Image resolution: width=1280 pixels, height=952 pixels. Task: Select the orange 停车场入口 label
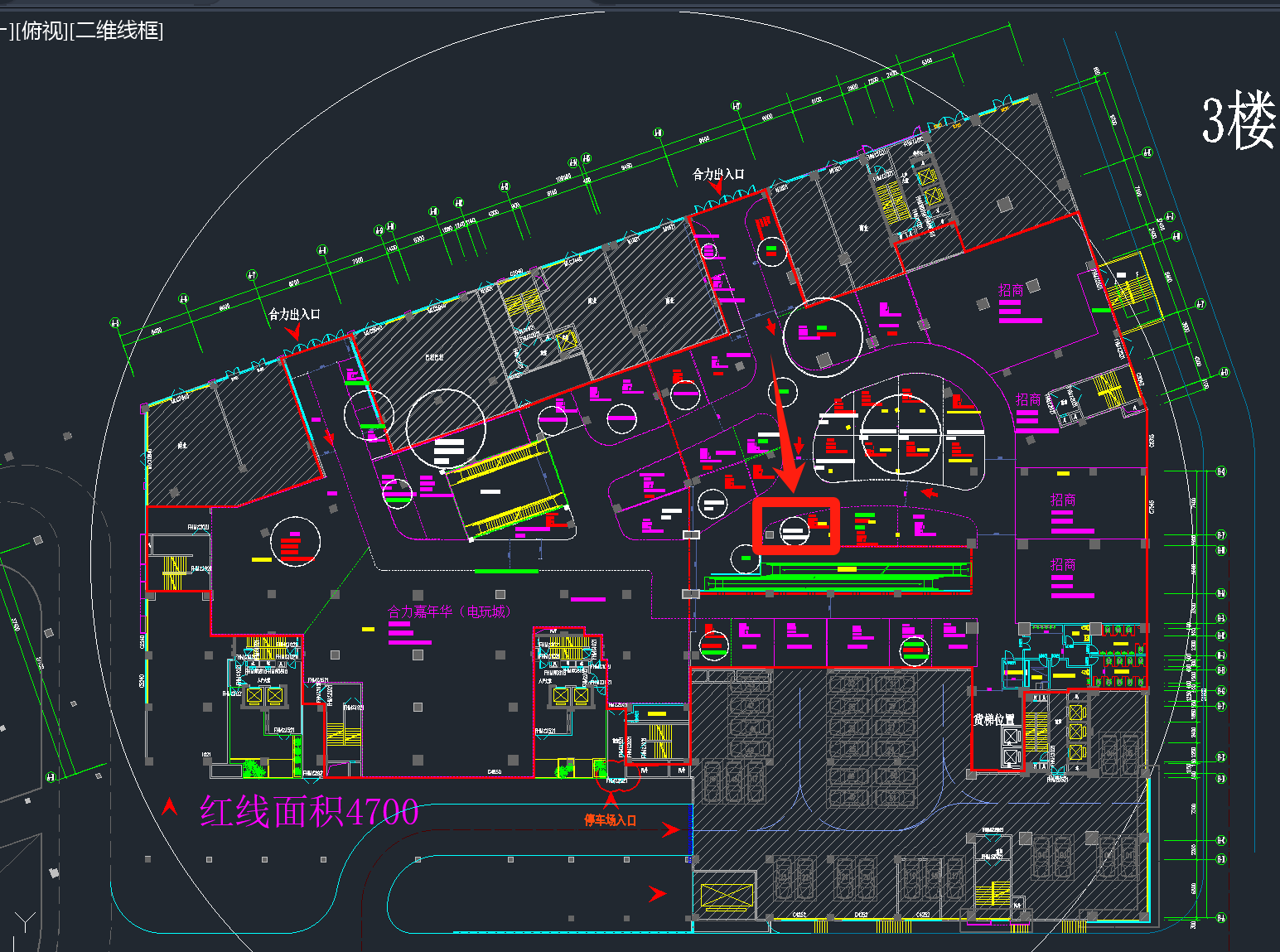point(610,820)
